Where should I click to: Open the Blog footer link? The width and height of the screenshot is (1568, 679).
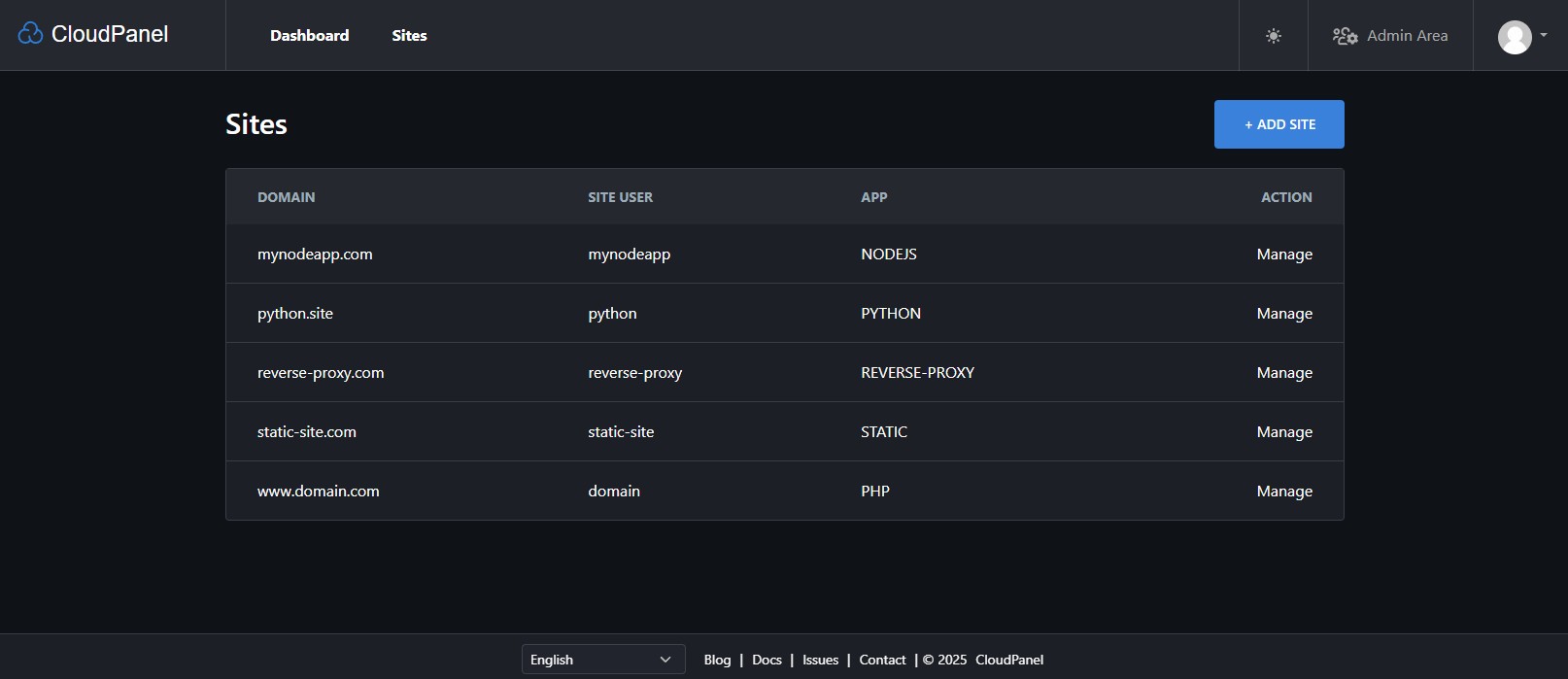(x=717, y=660)
